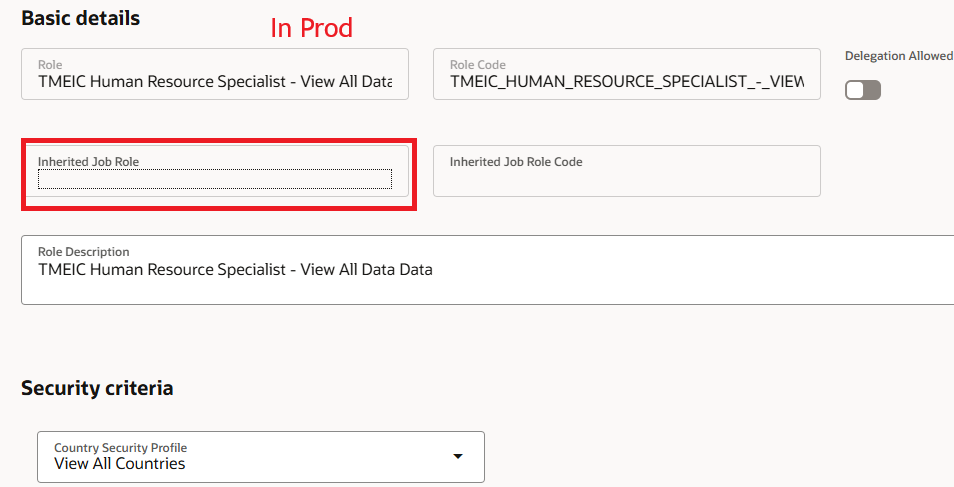954x487 pixels.
Task: Click the View All Countries value
Action: point(120,464)
